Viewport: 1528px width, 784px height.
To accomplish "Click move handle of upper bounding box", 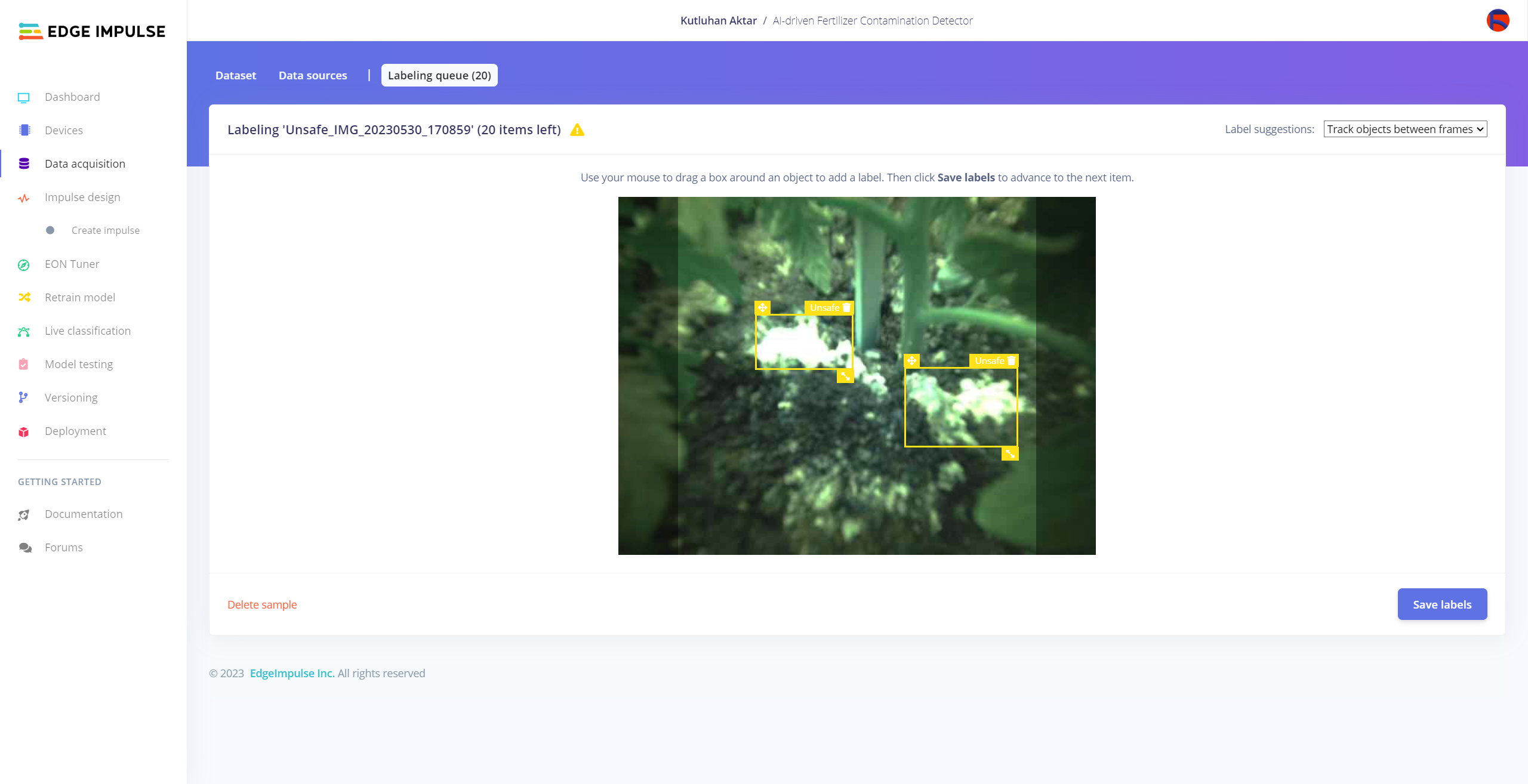I will click(763, 308).
